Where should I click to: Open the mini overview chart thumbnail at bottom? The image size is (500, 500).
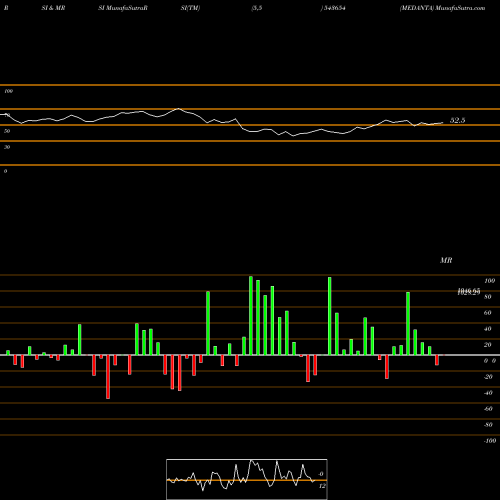pyautogui.click(x=247, y=479)
